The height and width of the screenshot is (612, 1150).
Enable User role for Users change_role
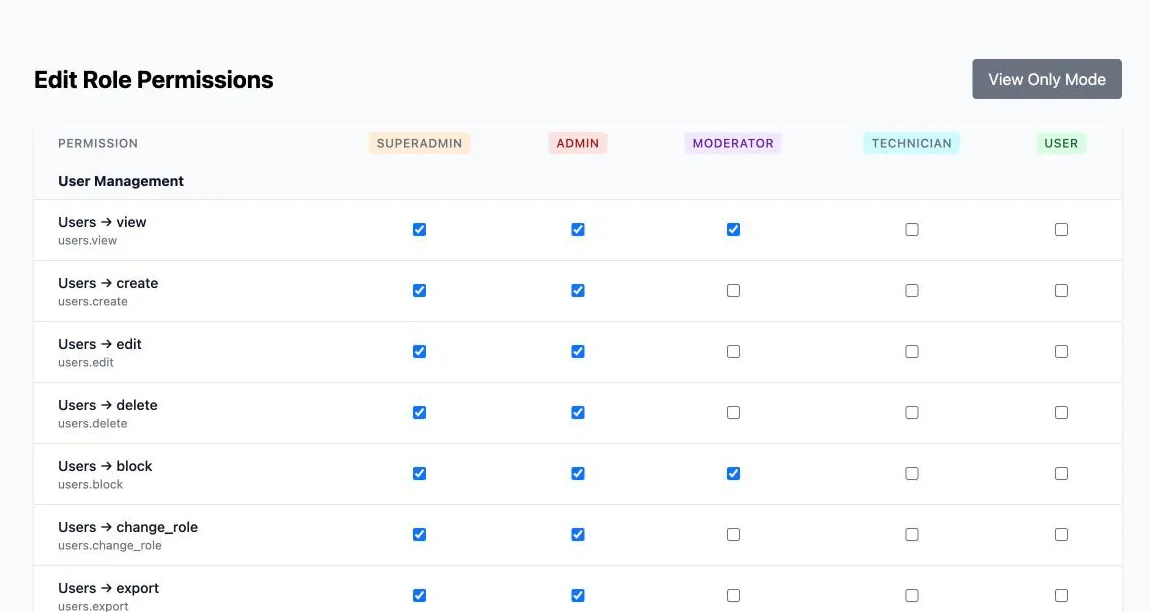pos(1061,534)
